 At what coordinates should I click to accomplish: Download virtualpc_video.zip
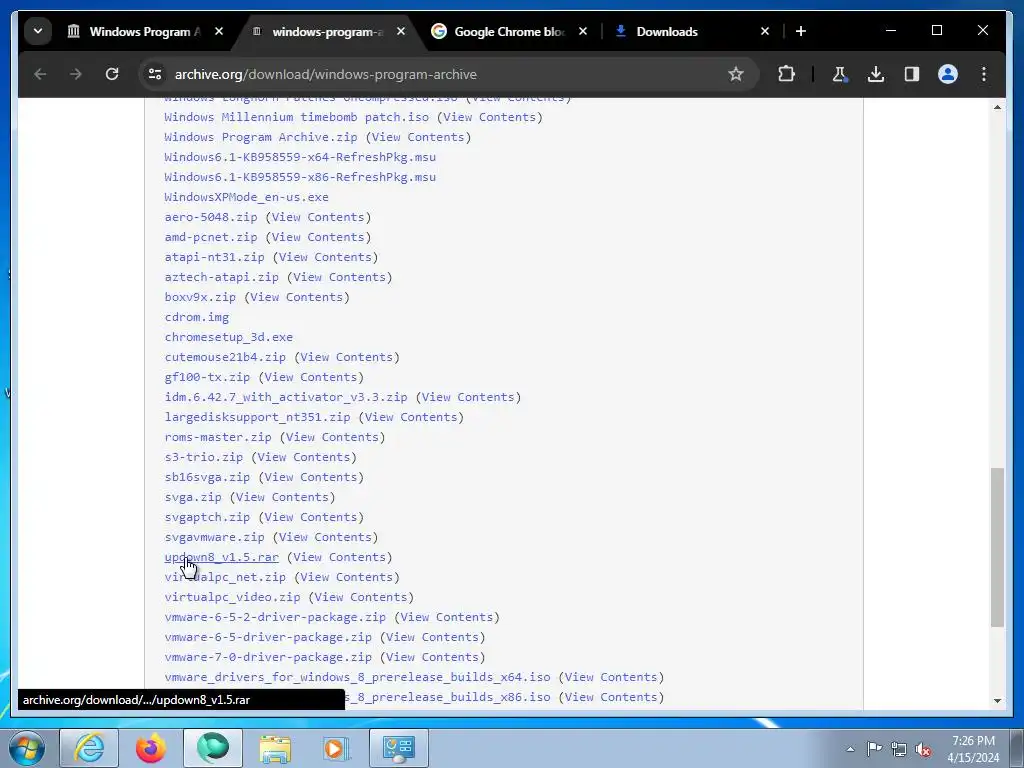pyautogui.click(x=232, y=598)
